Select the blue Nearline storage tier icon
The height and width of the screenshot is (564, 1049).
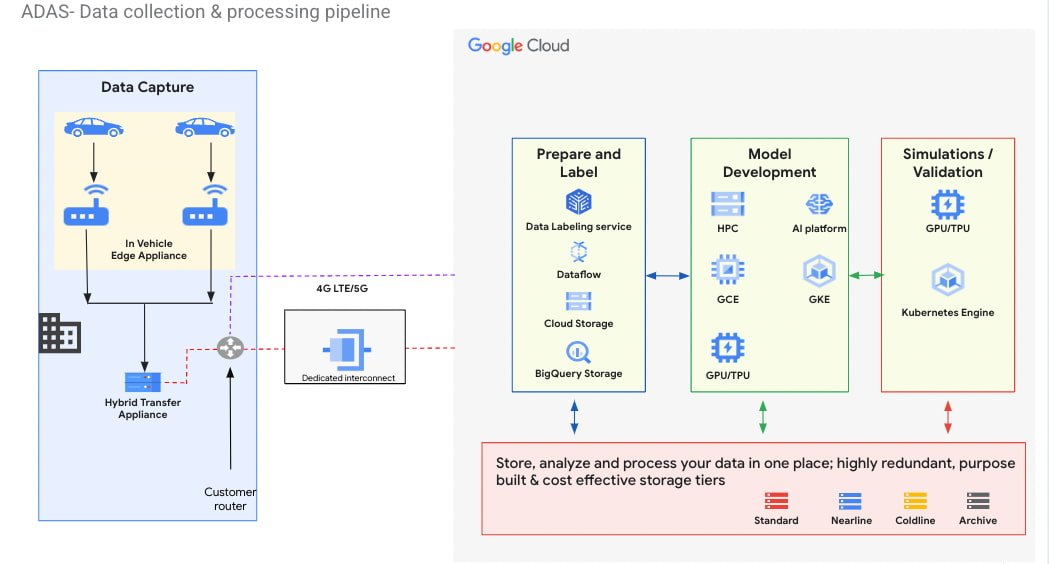click(850, 501)
